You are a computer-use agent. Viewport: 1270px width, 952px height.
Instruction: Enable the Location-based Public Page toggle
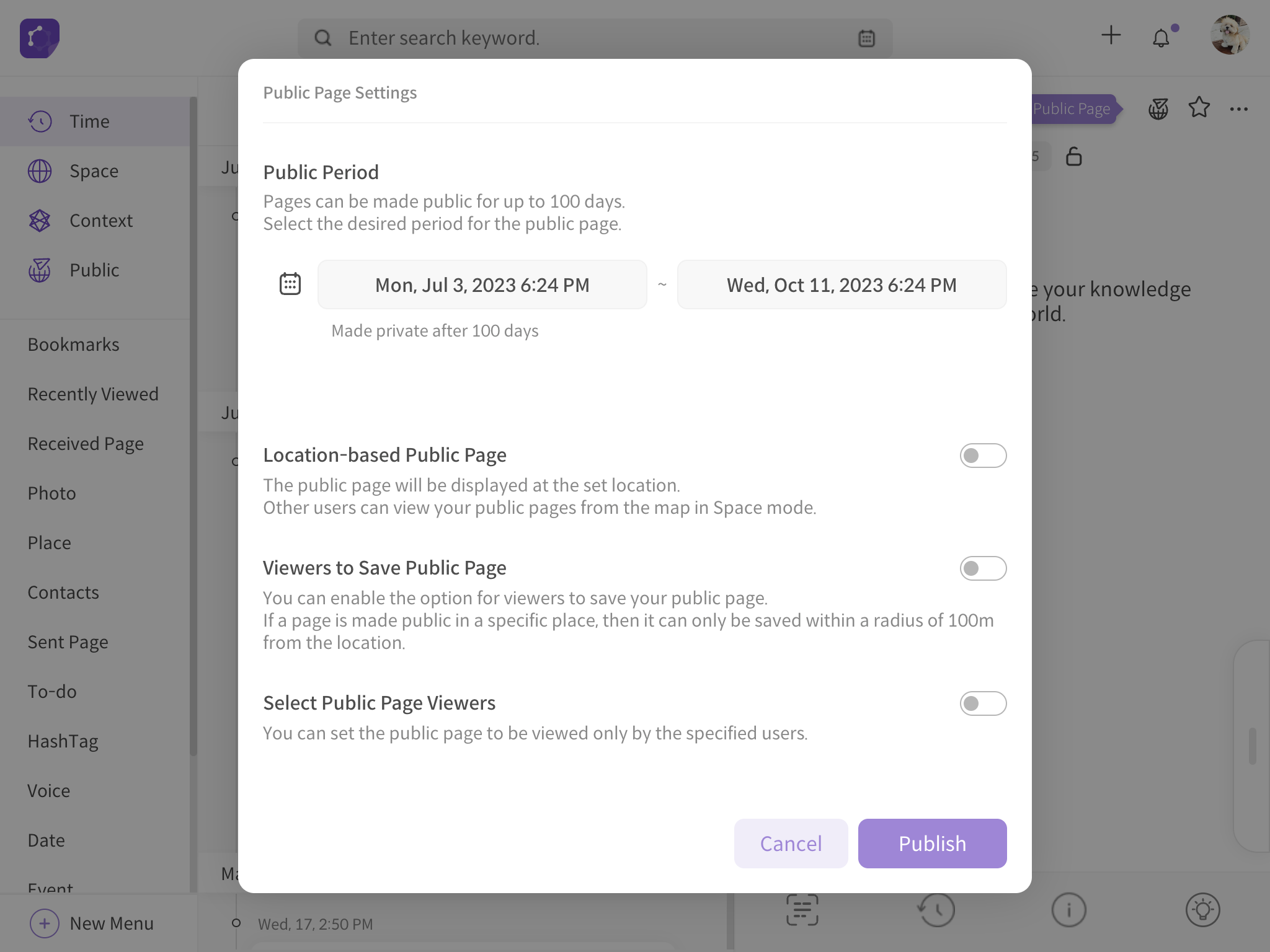click(983, 456)
